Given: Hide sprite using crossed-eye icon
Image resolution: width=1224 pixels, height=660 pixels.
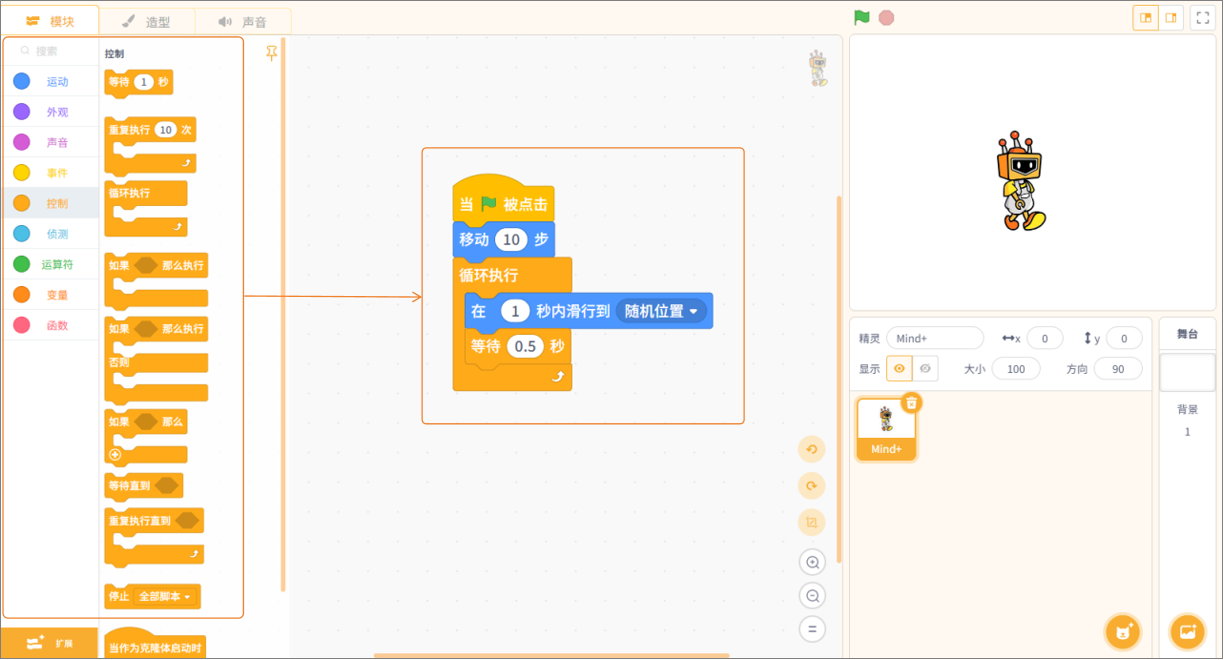Looking at the screenshot, I should point(926,369).
